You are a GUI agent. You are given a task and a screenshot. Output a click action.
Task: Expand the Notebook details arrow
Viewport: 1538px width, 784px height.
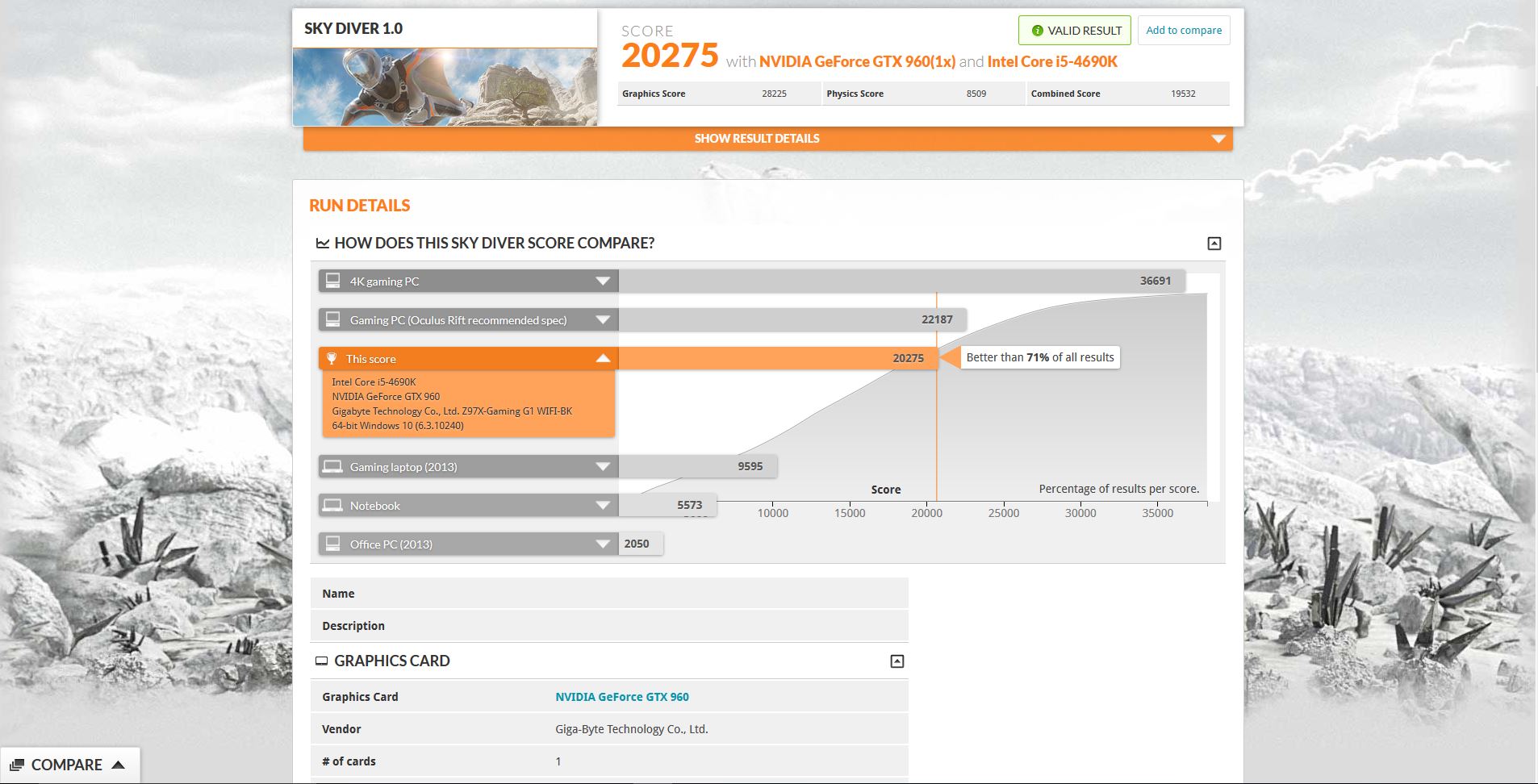[603, 505]
